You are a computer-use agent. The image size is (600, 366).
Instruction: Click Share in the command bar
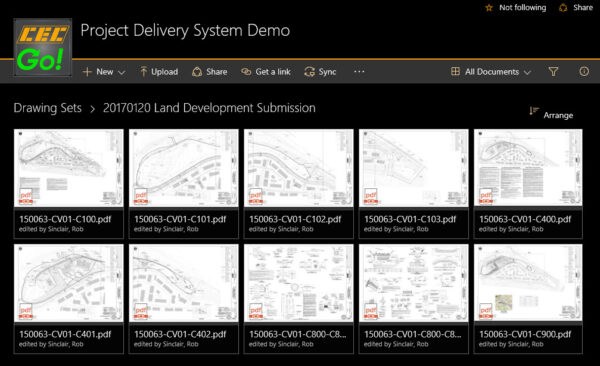pyautogui.click(x=210, y=72)
